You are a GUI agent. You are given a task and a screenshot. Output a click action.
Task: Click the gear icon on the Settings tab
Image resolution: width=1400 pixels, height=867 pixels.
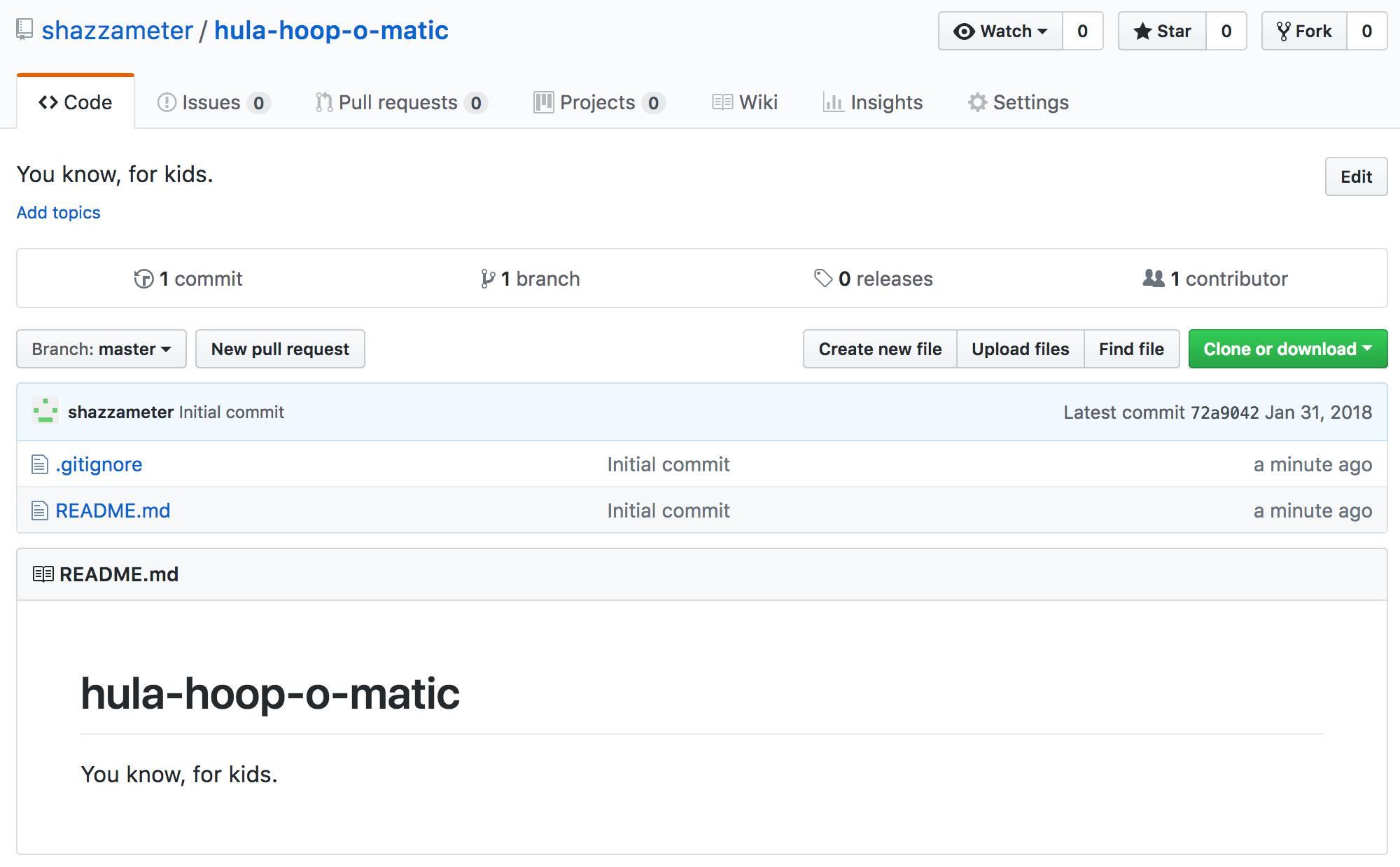coord(977,102)
